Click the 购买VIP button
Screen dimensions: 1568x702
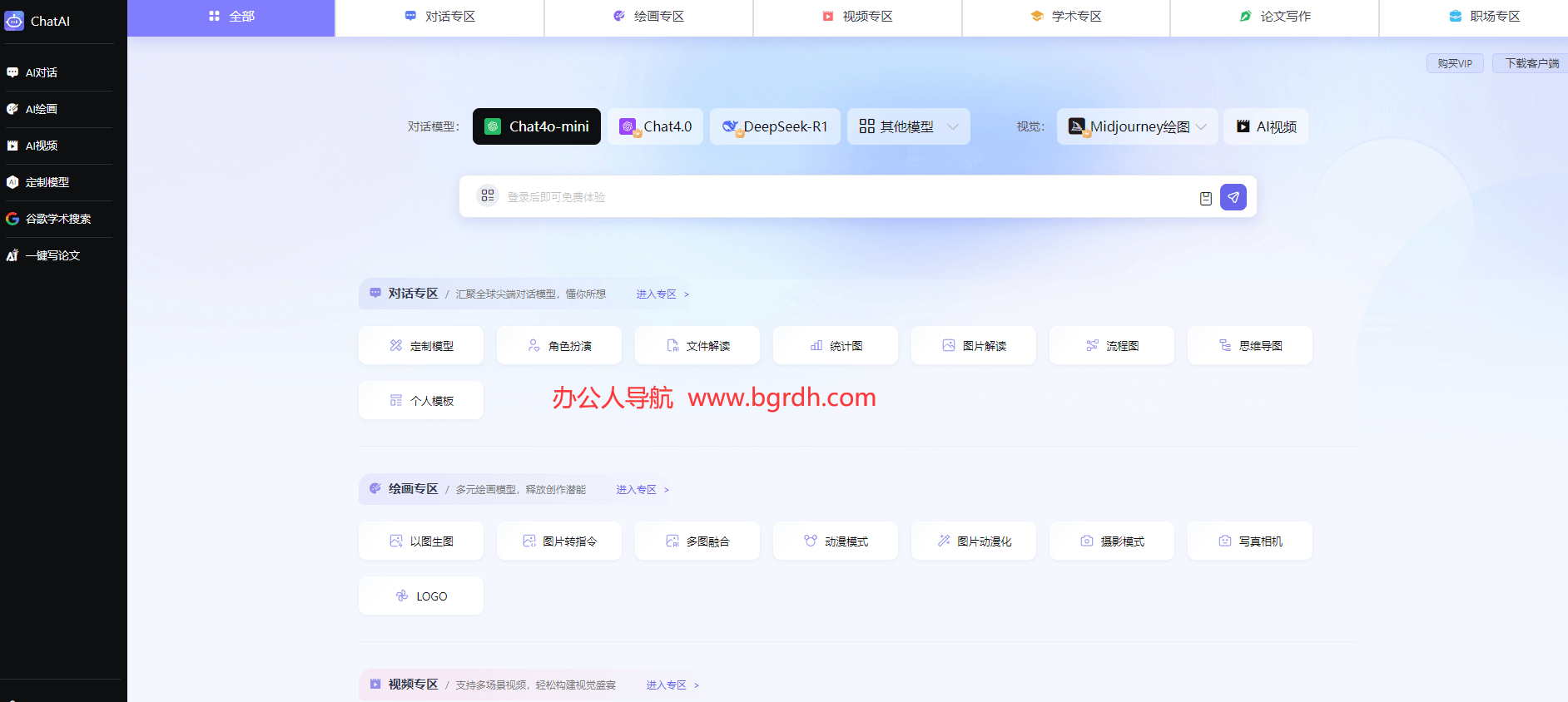1455,63
